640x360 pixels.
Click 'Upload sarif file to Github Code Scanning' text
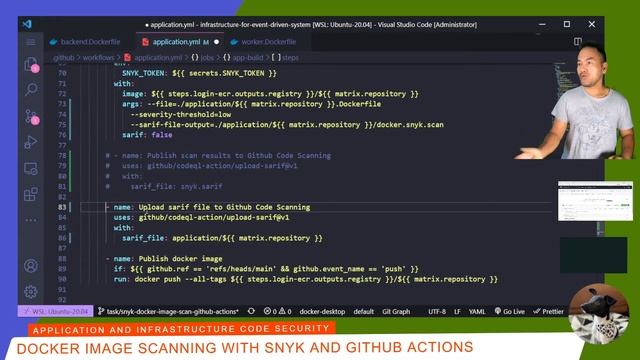point(224,207)
